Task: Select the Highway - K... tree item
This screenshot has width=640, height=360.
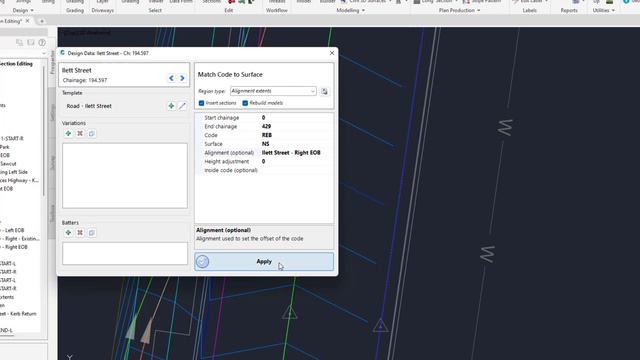Action: click(20, 180)
